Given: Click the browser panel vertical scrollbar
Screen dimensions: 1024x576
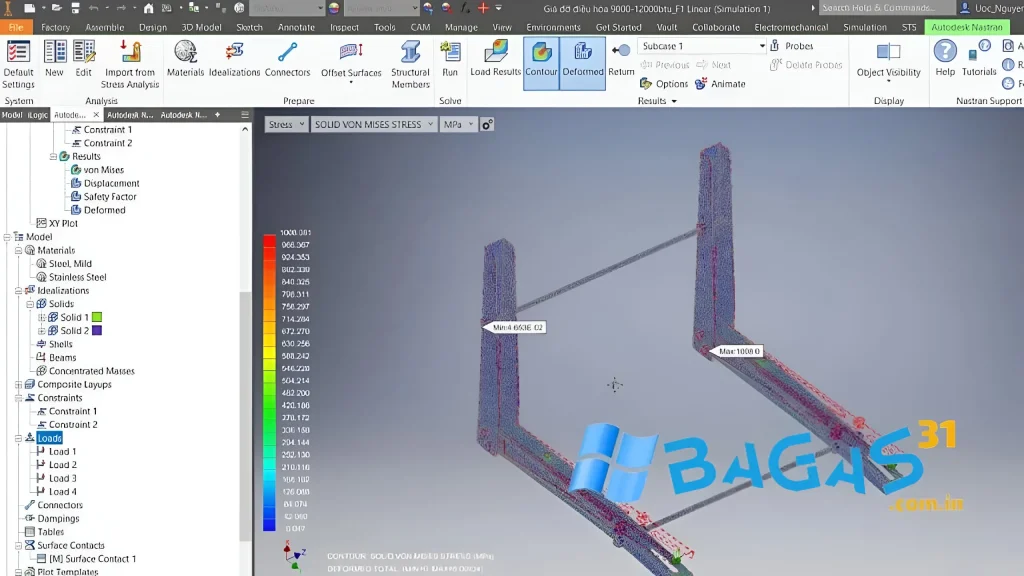Looking at the screenshot, I should (x=245, y=416).
